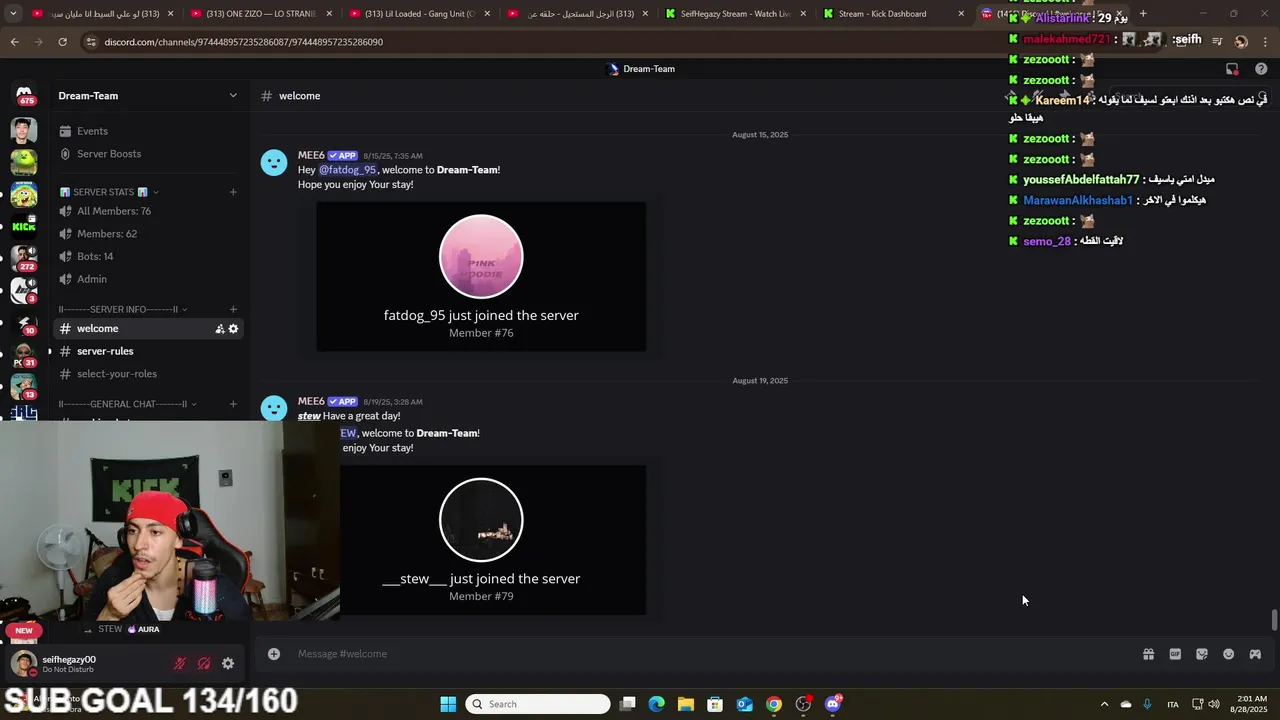
Task: Switch to Lil Loaded Gang Unit tab
Action: click(x=419, y=14)
